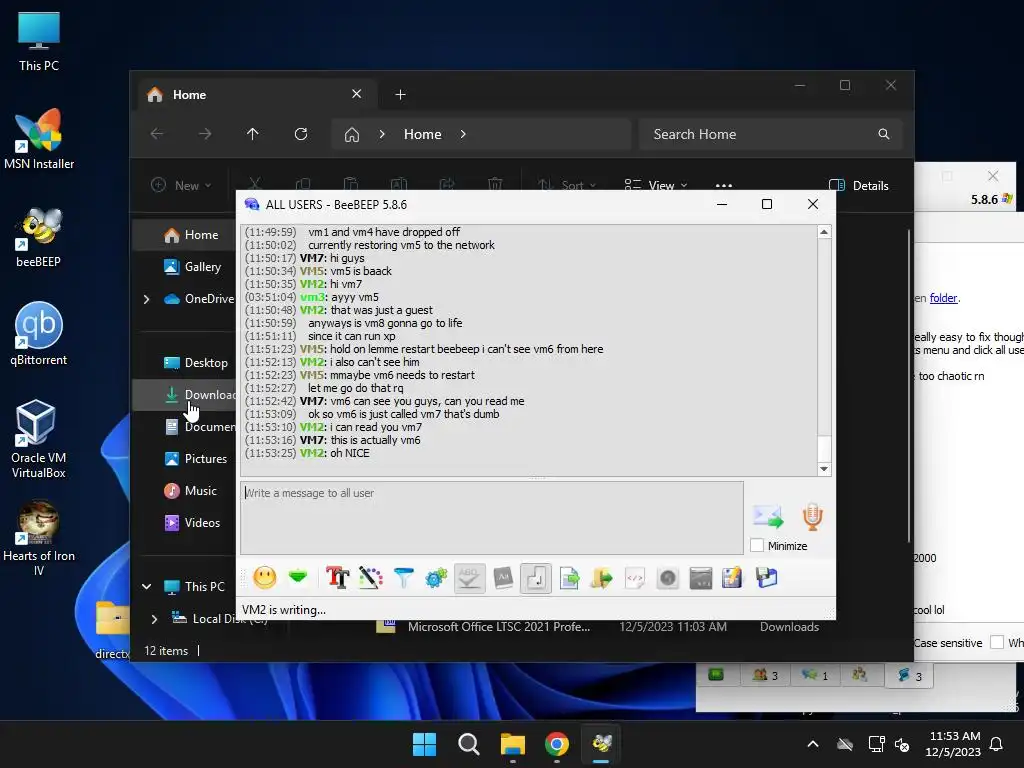Screen dimensions: 1024x768
Task: Click the green down-arrow icon beside the smiley
Action: 298,577
